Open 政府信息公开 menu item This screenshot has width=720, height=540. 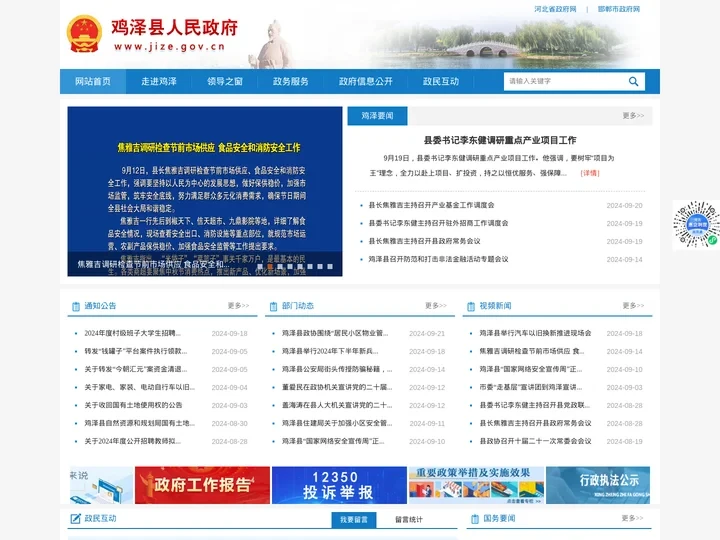[366, 81]
